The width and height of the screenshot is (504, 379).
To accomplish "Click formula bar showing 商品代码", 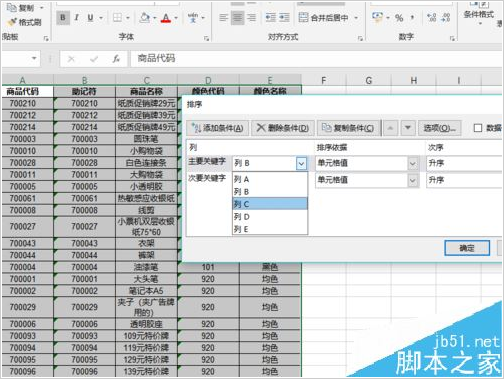I will point(317,59).
